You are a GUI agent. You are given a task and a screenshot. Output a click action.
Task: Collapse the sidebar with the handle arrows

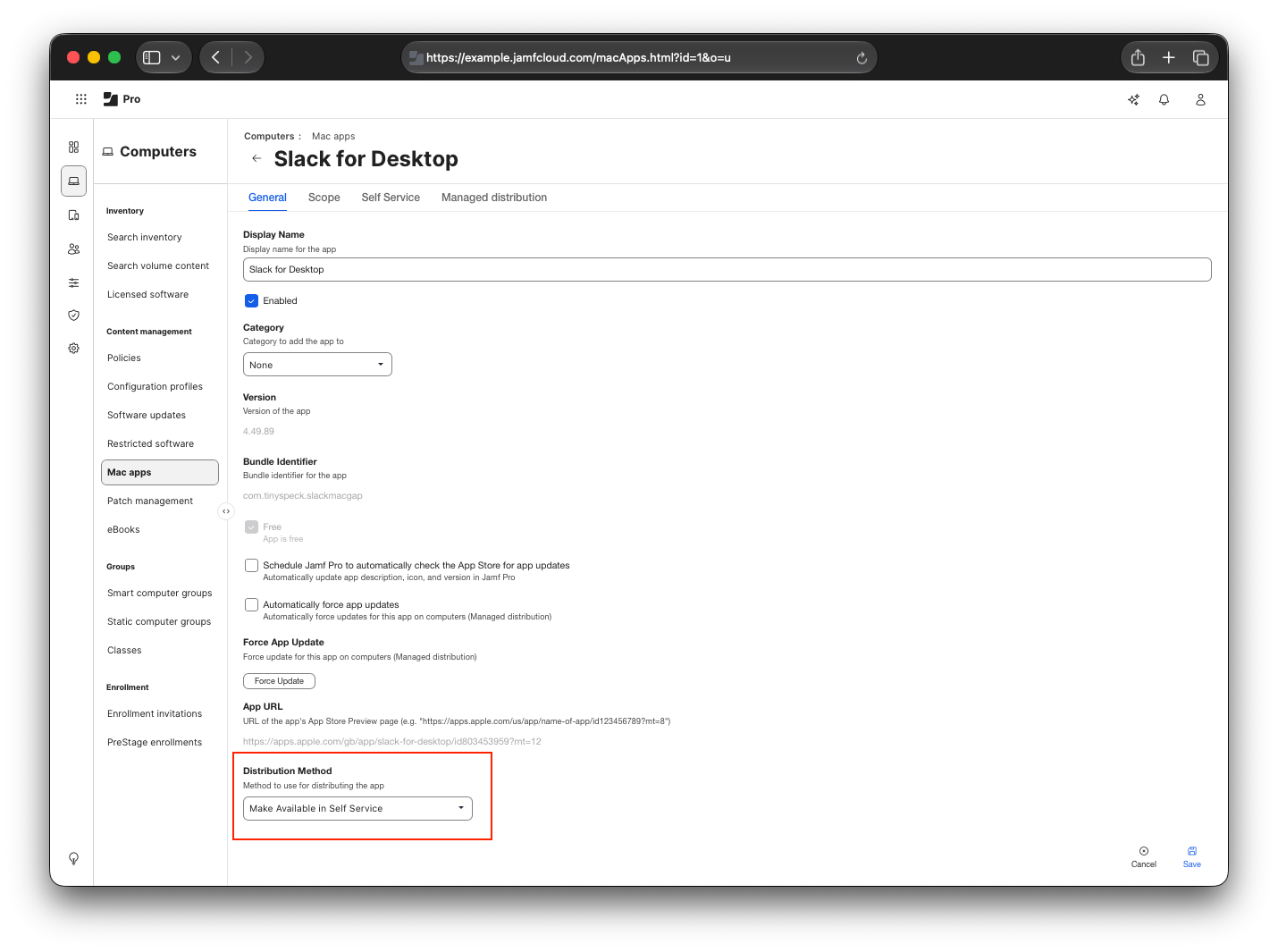(x=226, y=511)
